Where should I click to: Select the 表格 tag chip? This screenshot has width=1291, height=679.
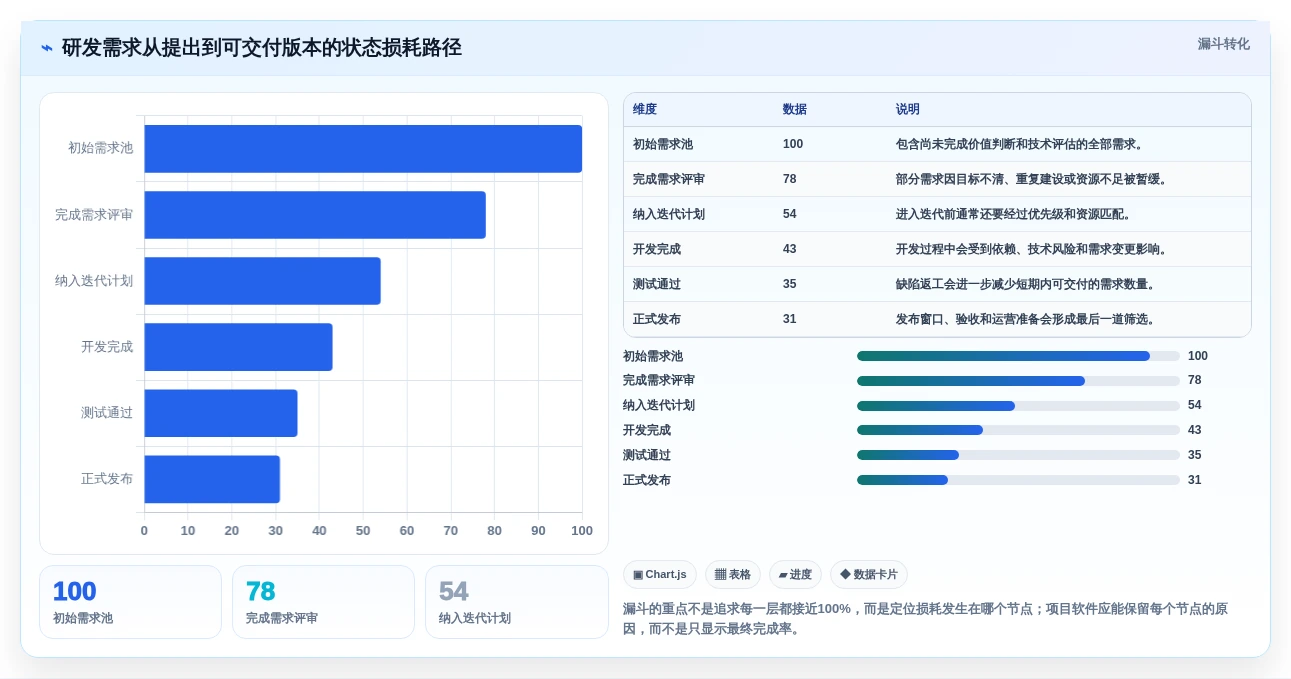[x=733, y=574]
